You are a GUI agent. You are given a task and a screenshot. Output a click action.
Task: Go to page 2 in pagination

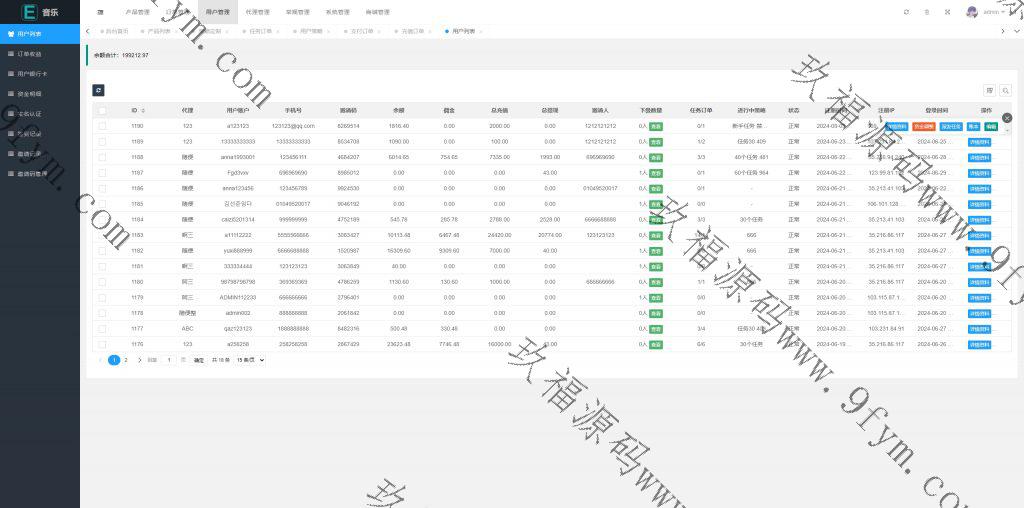[x=125, y=360]
